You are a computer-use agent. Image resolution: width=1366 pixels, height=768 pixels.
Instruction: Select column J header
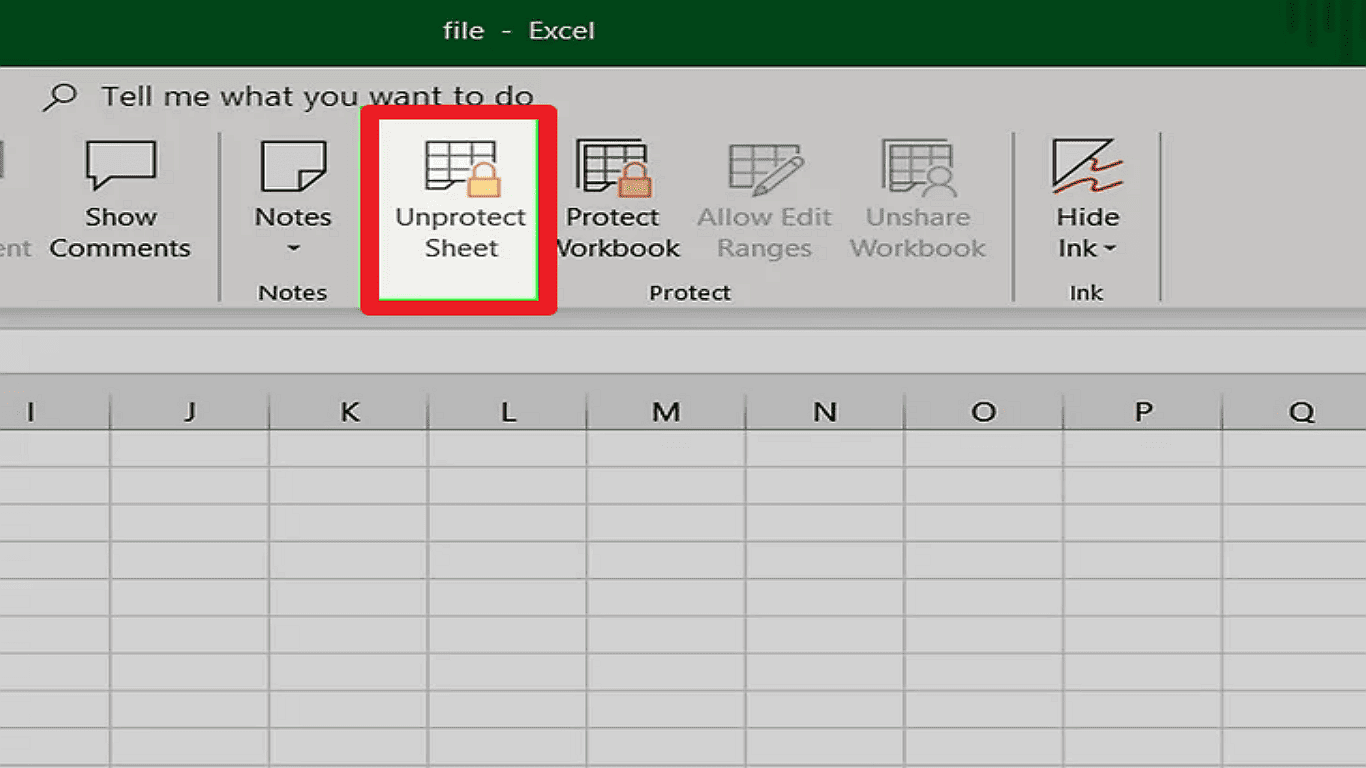(x=189, y=411)
